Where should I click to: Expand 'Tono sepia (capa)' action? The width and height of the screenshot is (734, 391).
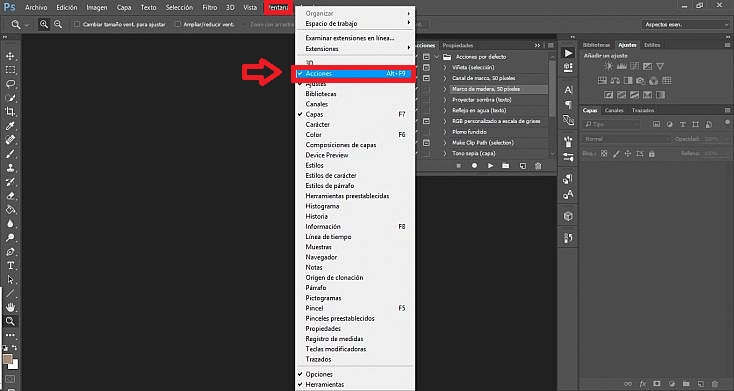445,154
